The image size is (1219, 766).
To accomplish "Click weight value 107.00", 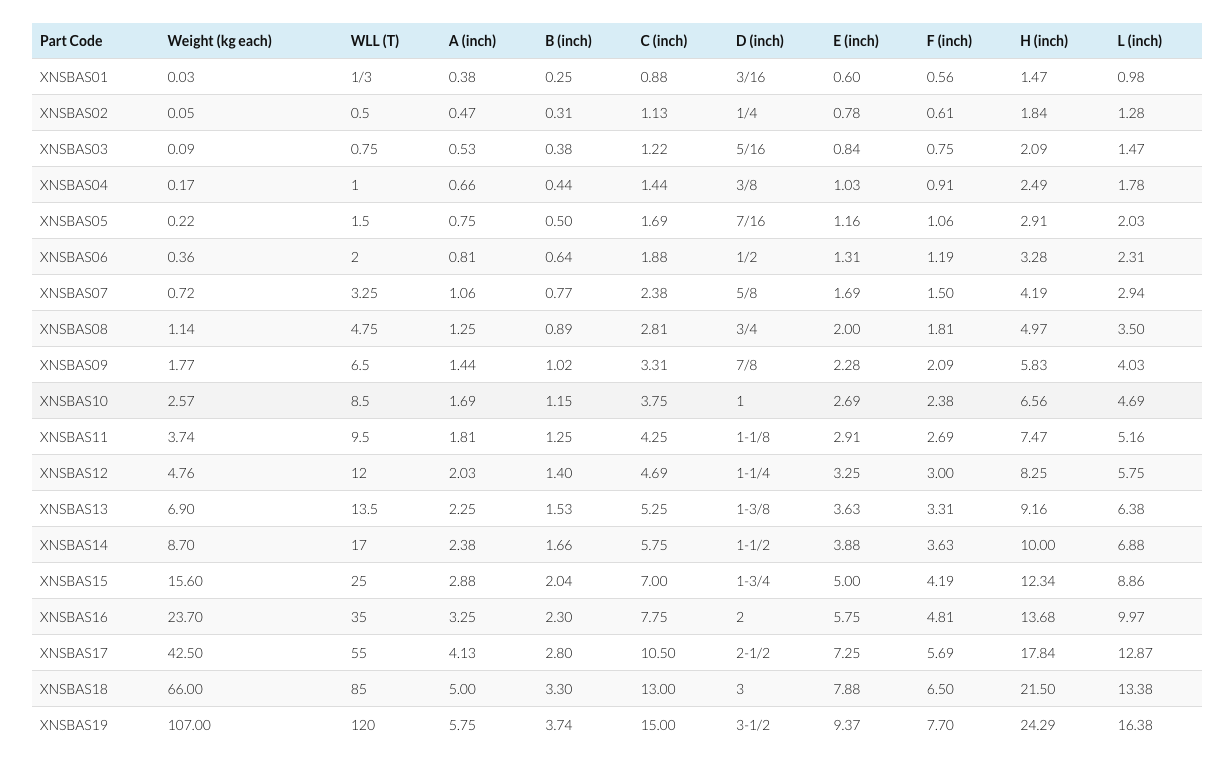I will [189, 725].
